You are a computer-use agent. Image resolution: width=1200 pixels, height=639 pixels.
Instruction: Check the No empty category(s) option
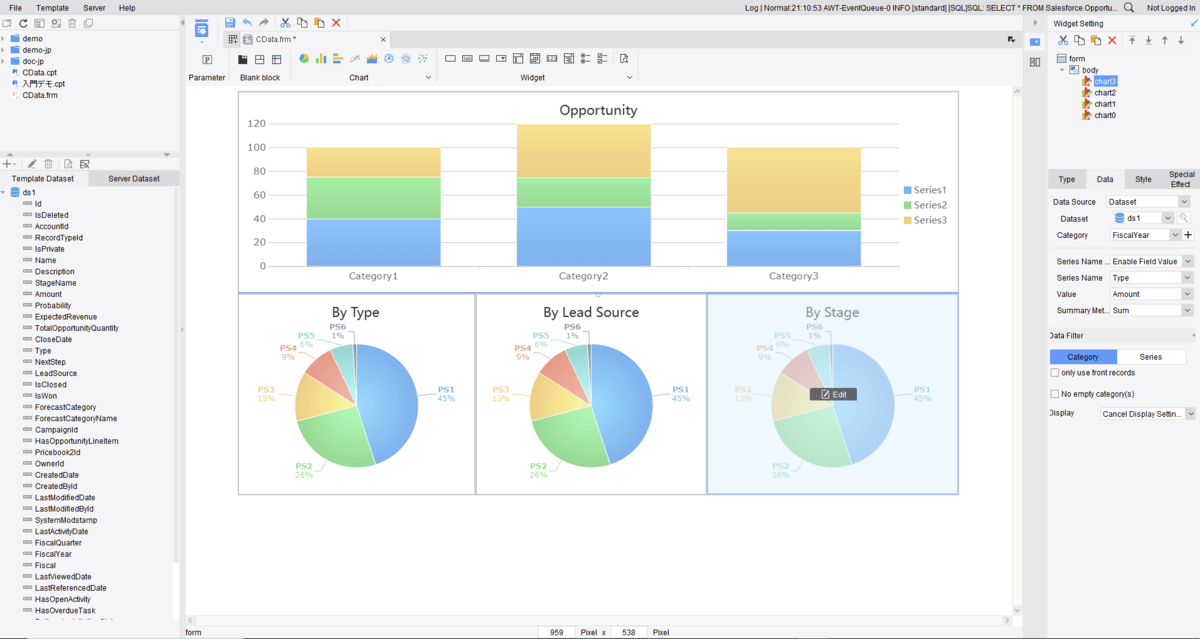pos(1054,393)
